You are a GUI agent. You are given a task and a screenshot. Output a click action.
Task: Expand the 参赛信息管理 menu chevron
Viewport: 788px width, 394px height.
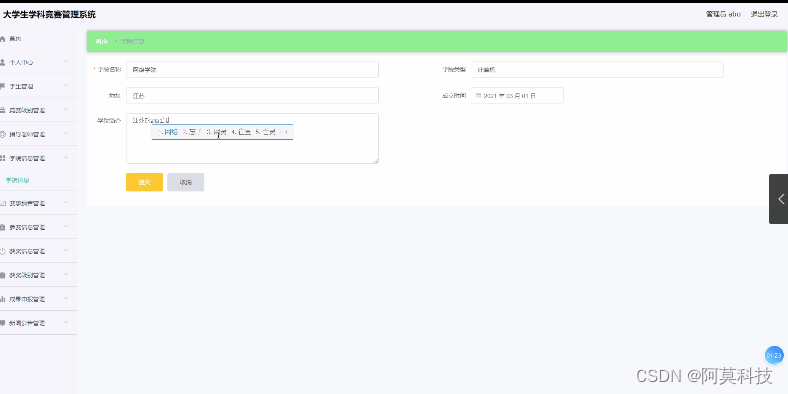[66, 227]
